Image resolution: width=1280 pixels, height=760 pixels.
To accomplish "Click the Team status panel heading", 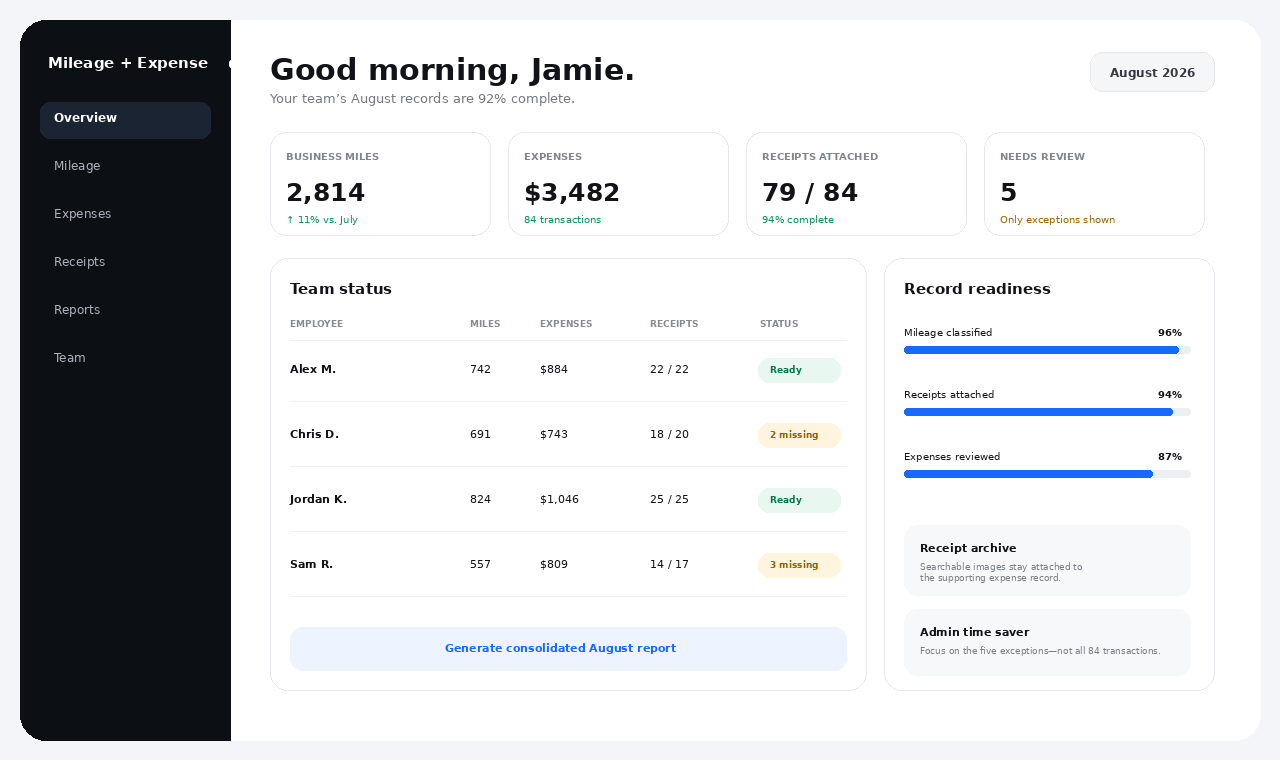I will [x=341, y=289].
